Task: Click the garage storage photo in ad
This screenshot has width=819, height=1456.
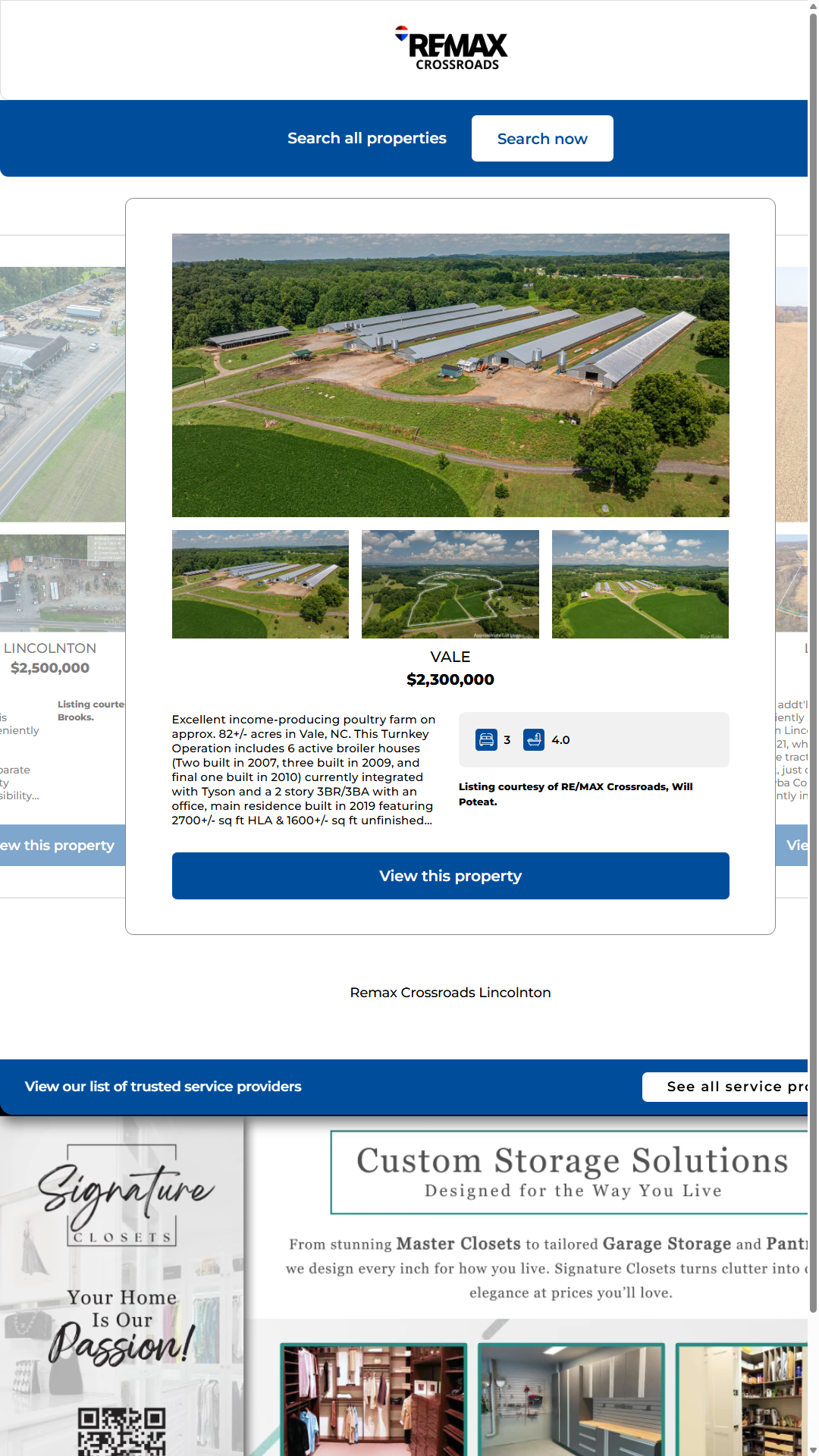Action: [571, 1399]
